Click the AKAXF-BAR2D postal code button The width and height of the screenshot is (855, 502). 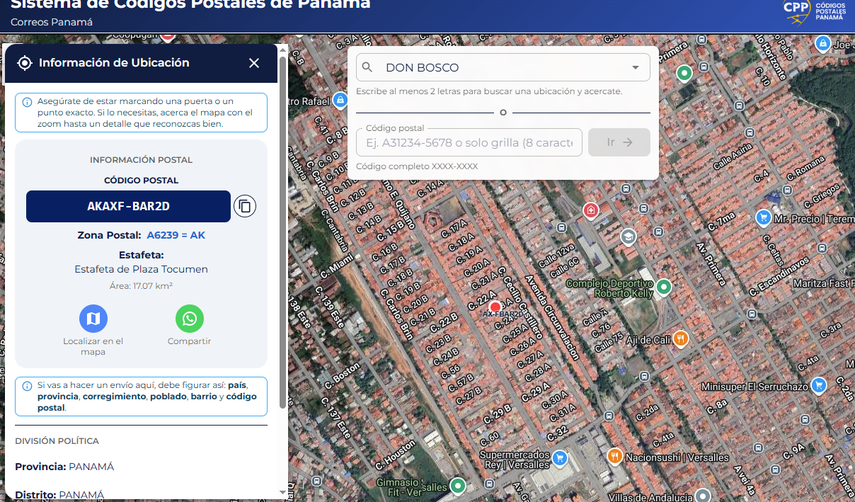(128, 206)
